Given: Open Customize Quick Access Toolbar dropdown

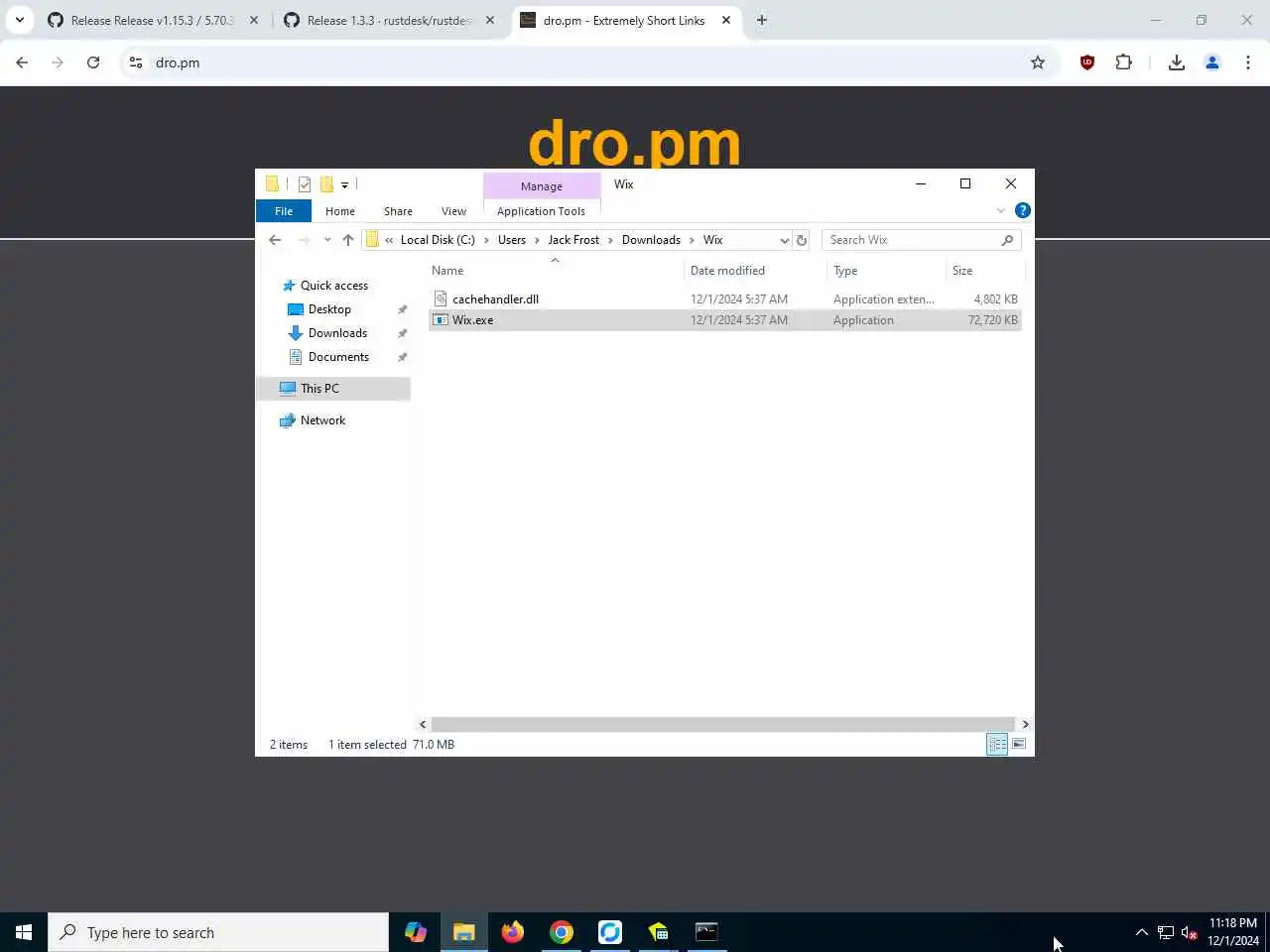Looking at the screenshot, I should (345, 184).
